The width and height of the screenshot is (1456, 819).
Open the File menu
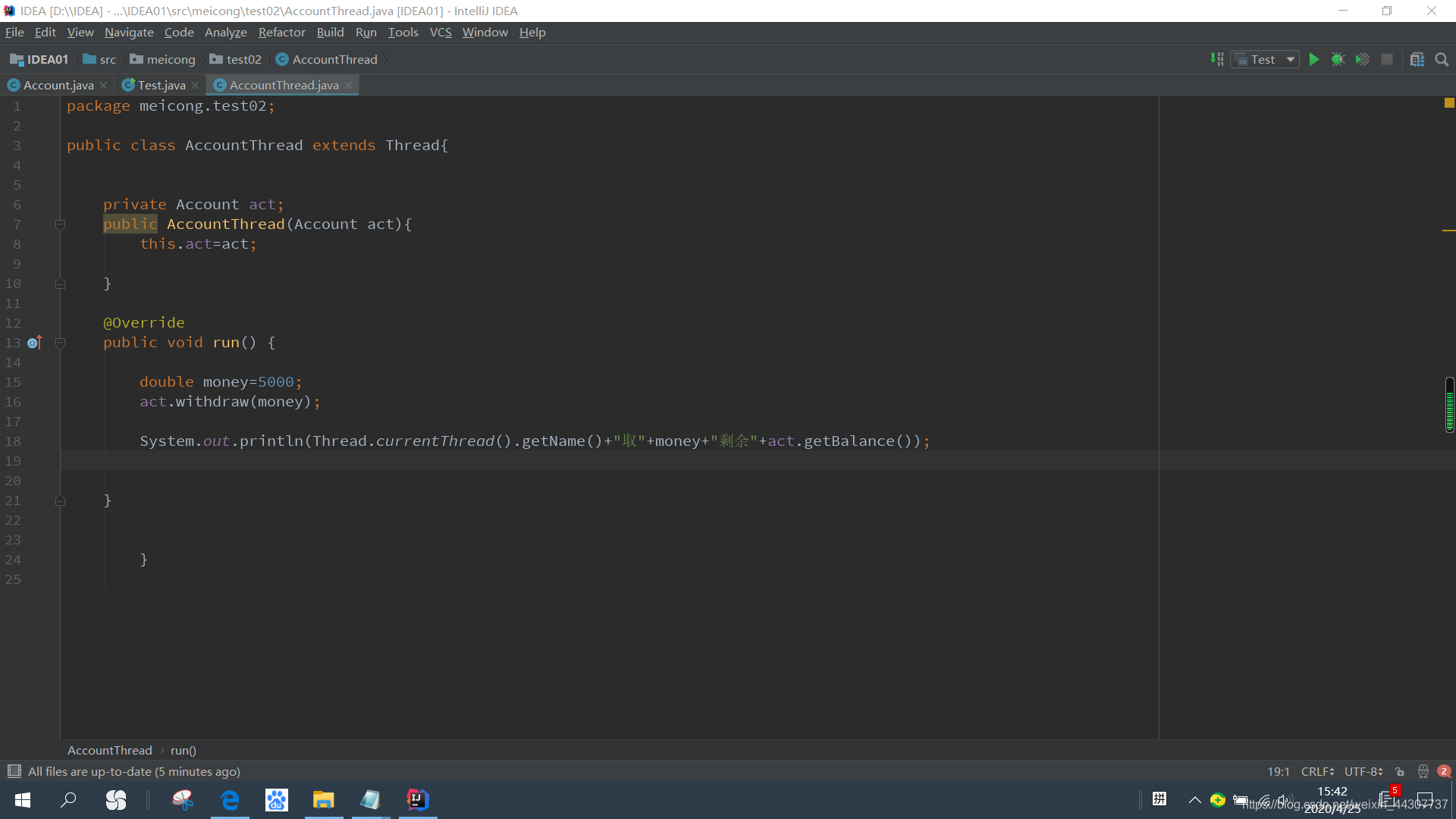coord(14,32)
